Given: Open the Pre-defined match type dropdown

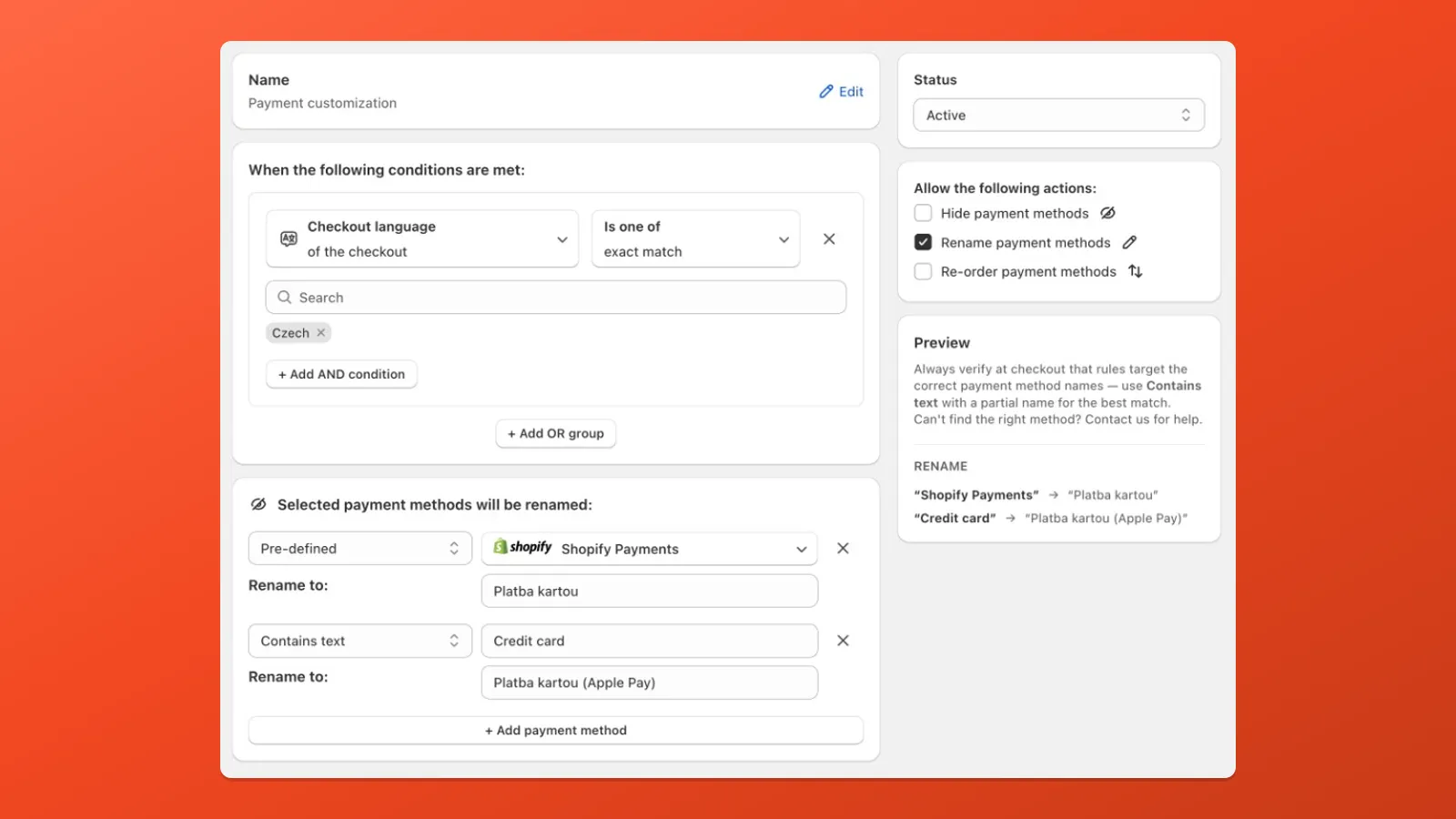Looking at the screenshot, I should 359,548.
